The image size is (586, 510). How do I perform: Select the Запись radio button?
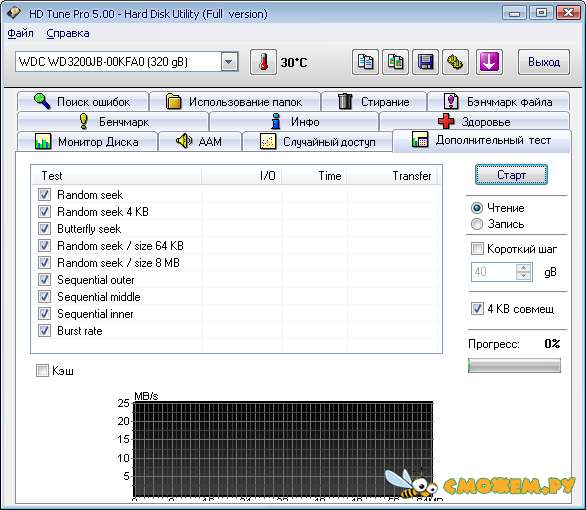tap(477, 224)
